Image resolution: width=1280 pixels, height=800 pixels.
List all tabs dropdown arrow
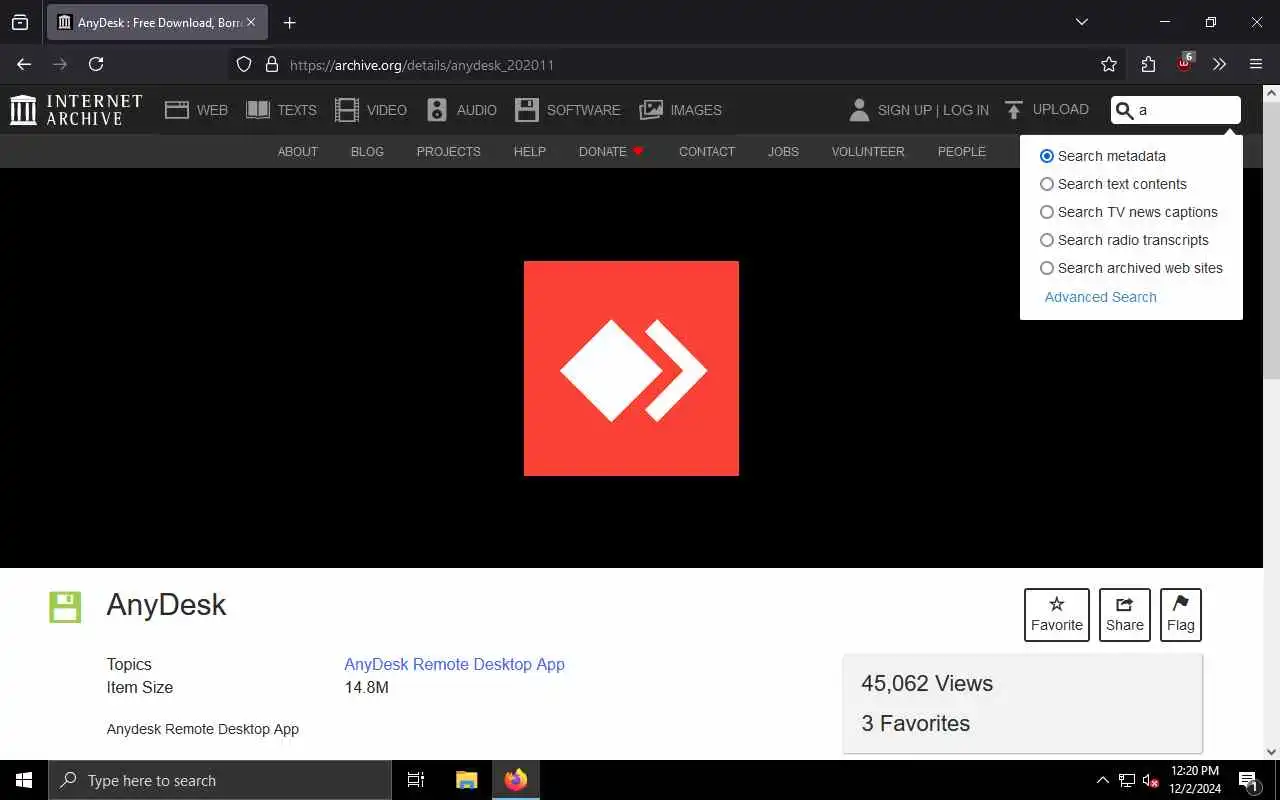coord(1082,22)
